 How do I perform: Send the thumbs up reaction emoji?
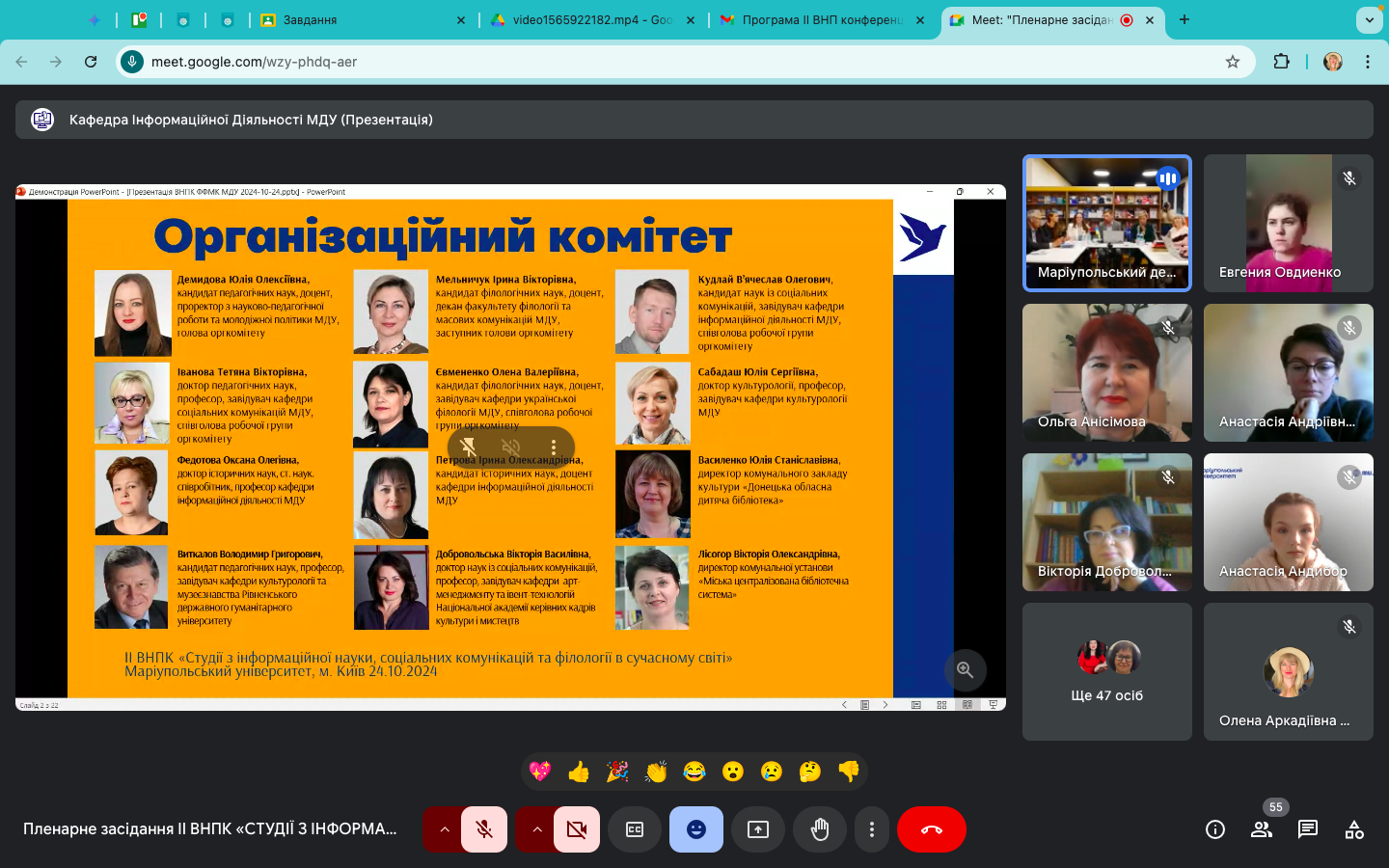(x=579, y=772)
